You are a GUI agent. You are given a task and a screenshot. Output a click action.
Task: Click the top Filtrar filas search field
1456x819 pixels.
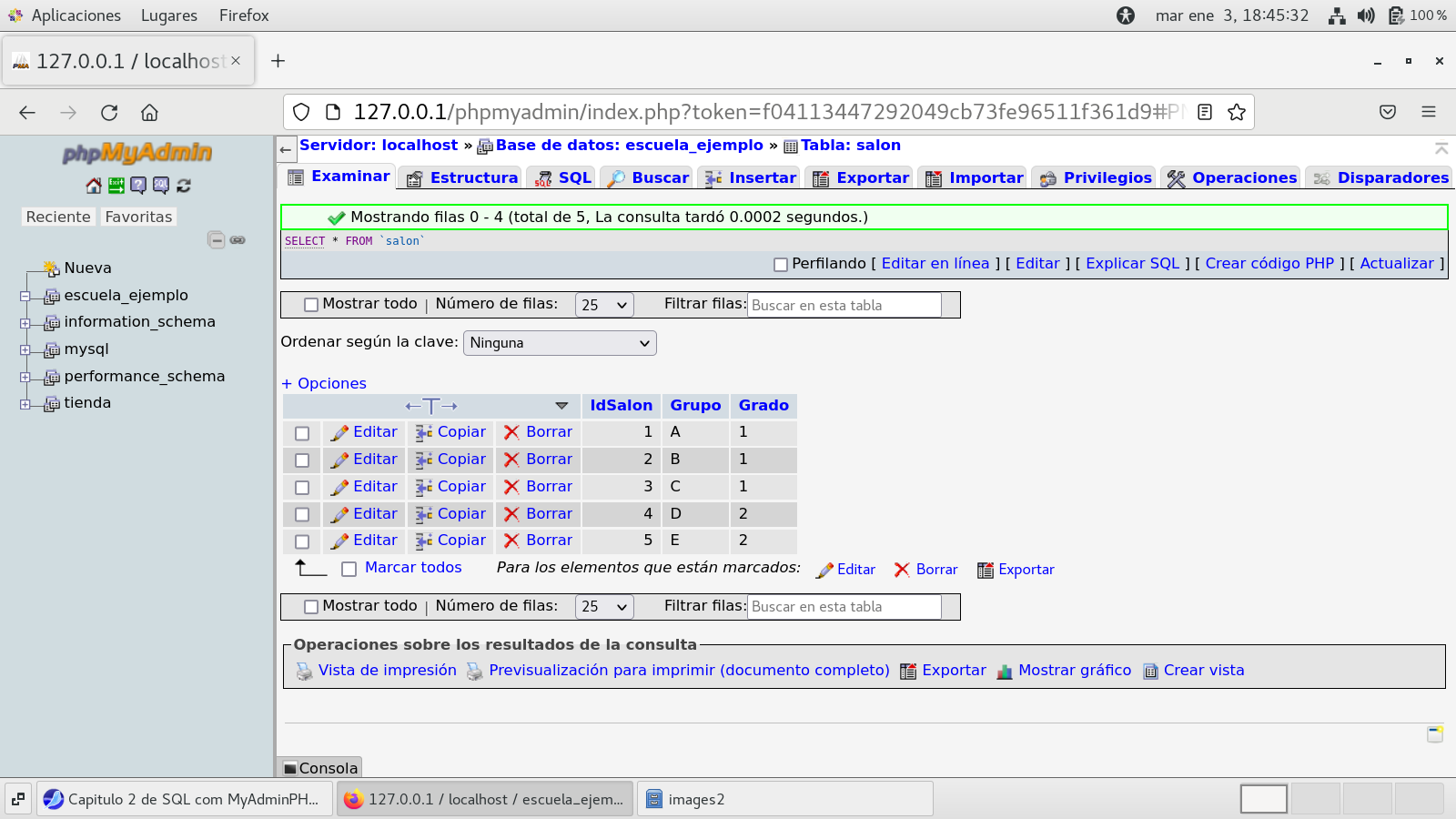[x=844, y=306]
